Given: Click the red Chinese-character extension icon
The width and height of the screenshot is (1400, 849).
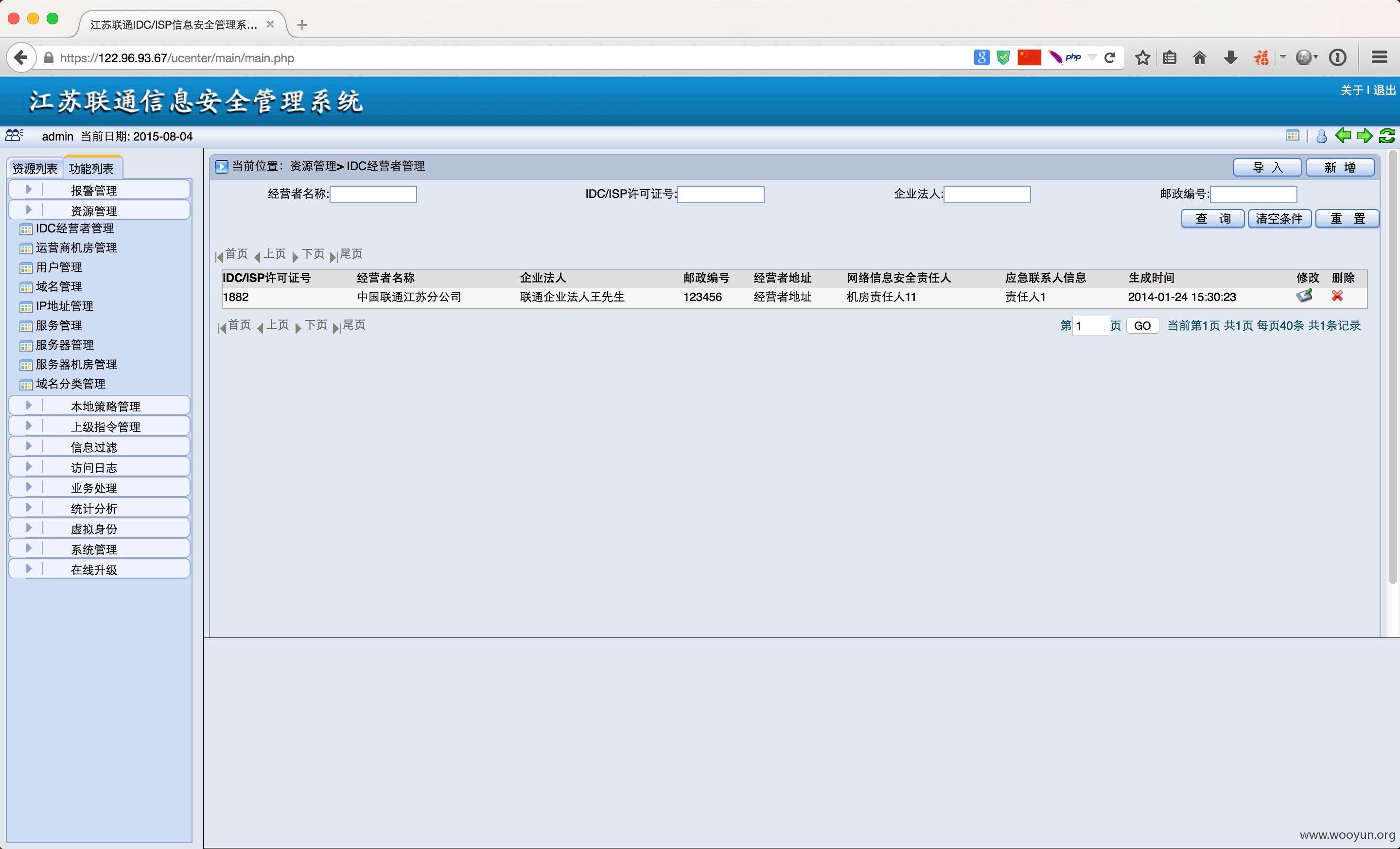Looking at the screenshot, I should (x=1261, y=57).
